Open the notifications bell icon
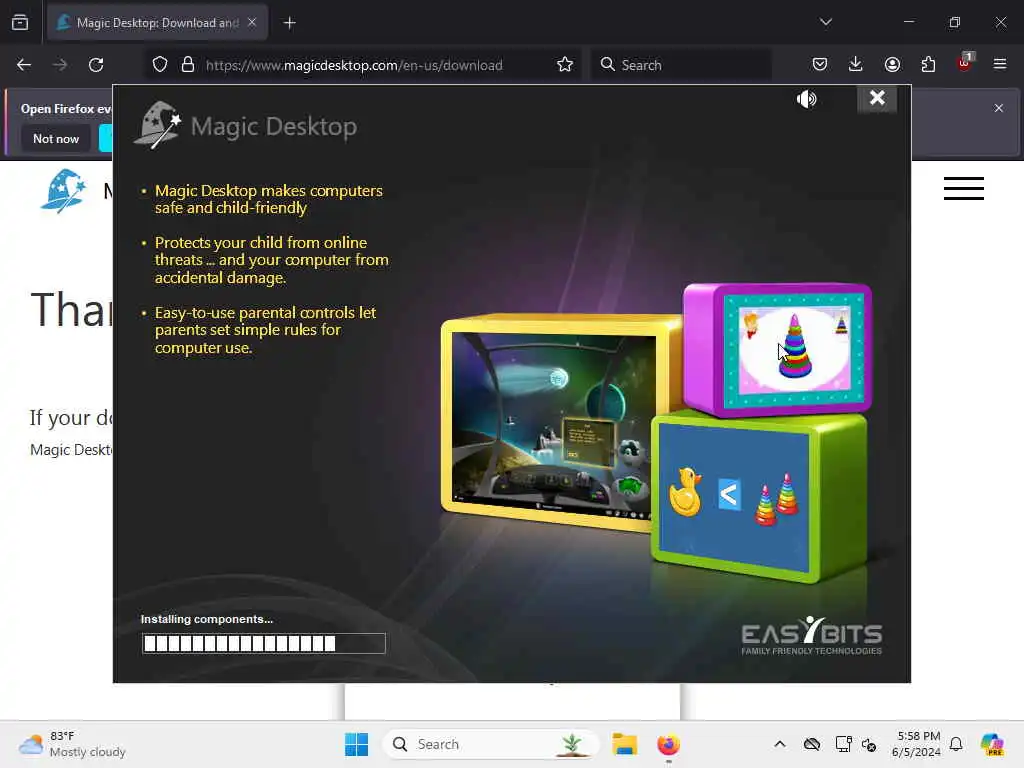 [956, 744]
